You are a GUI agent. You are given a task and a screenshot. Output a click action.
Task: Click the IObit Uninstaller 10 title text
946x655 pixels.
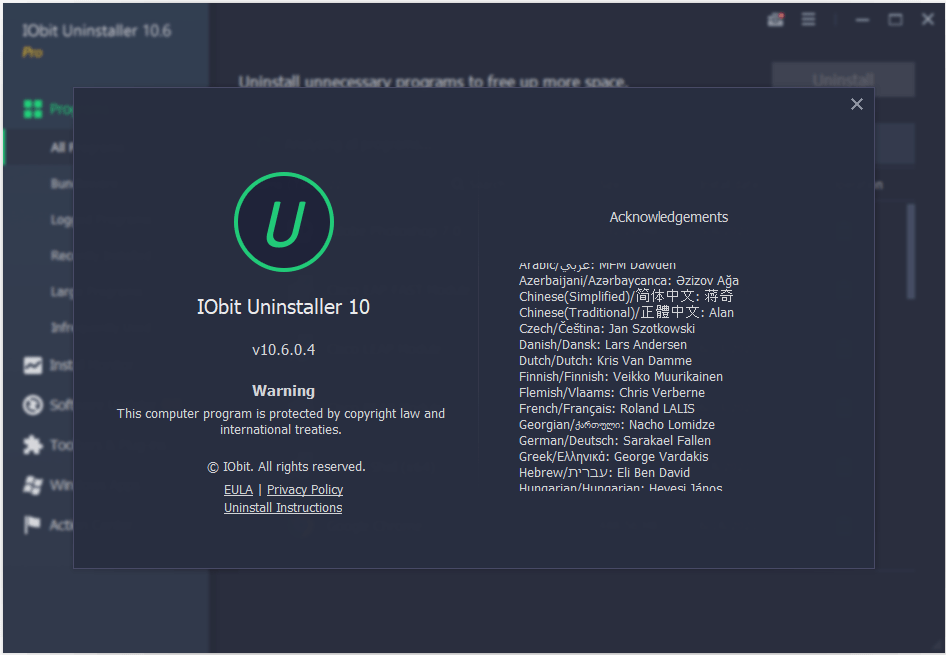coord(284,307)
